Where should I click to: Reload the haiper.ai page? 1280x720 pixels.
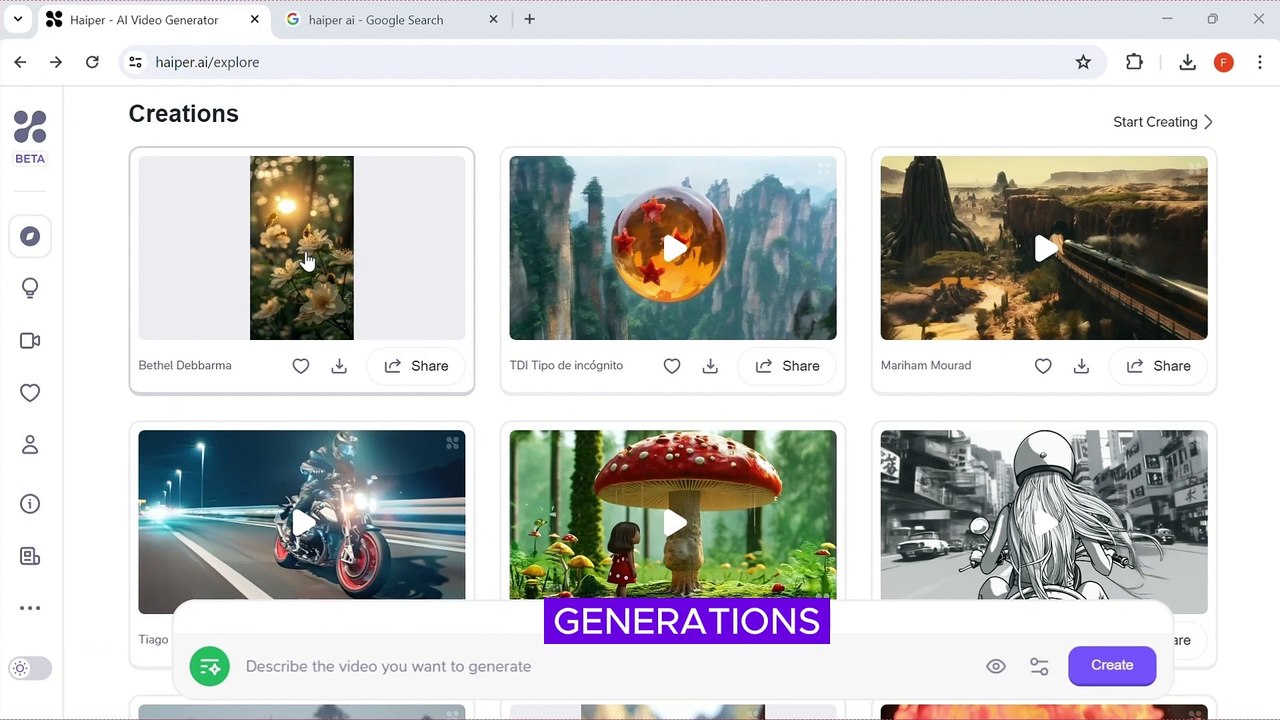92,62
